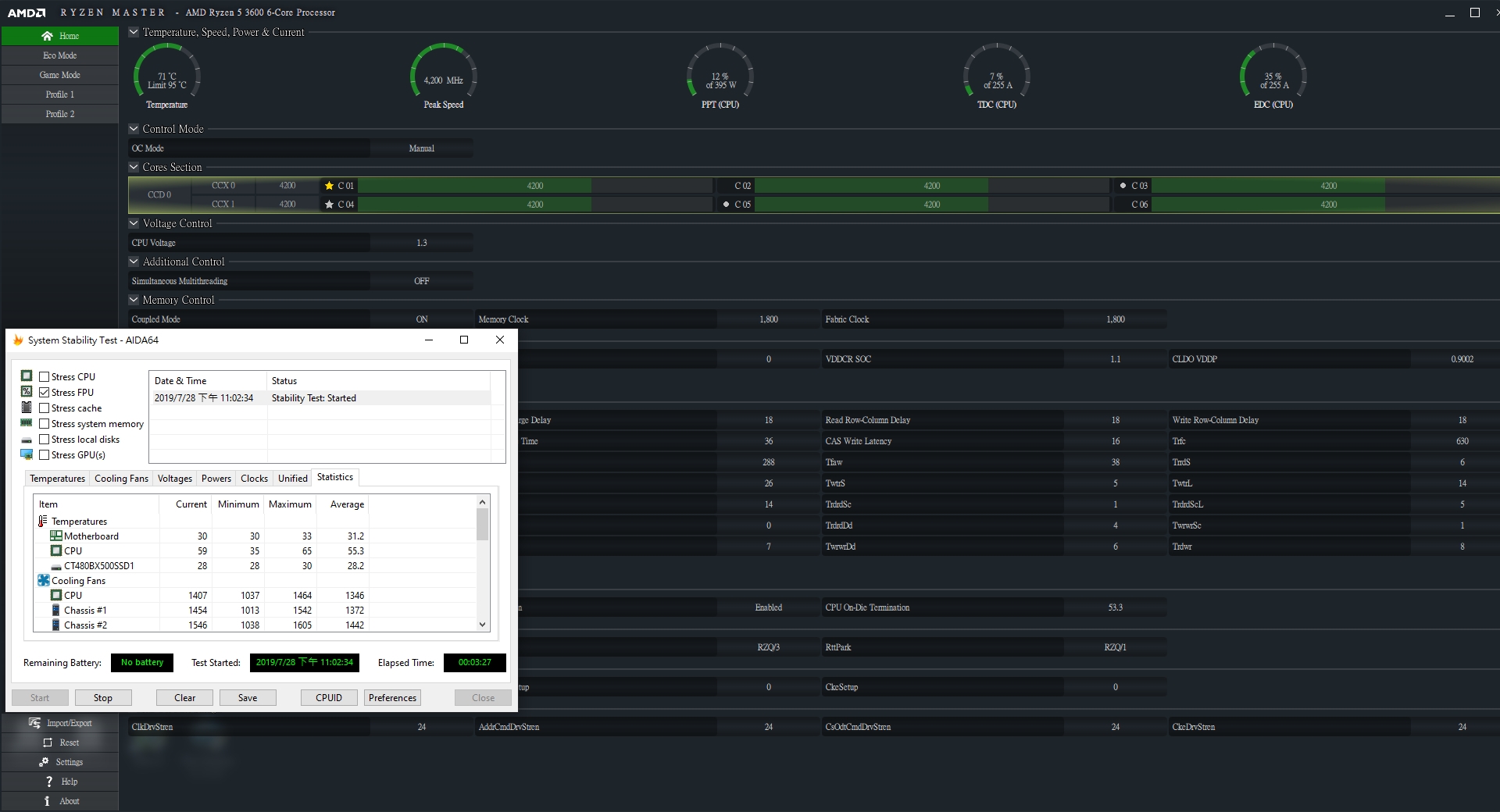Click the C 01 core speed bar

(535, 186)
